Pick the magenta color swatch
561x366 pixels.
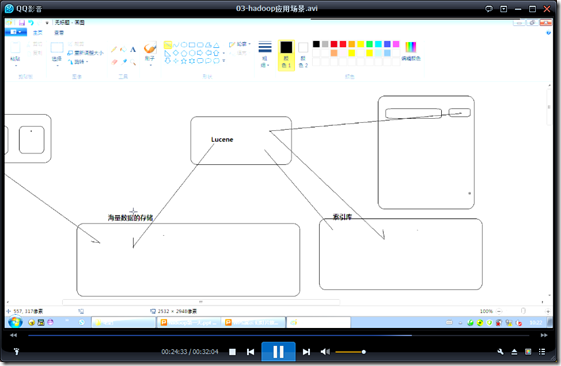[396, 44]
